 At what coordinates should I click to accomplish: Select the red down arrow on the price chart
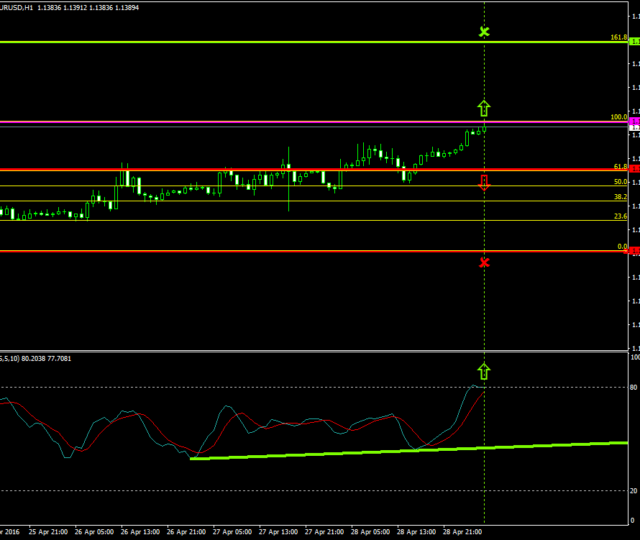click(x=484, y=183)
